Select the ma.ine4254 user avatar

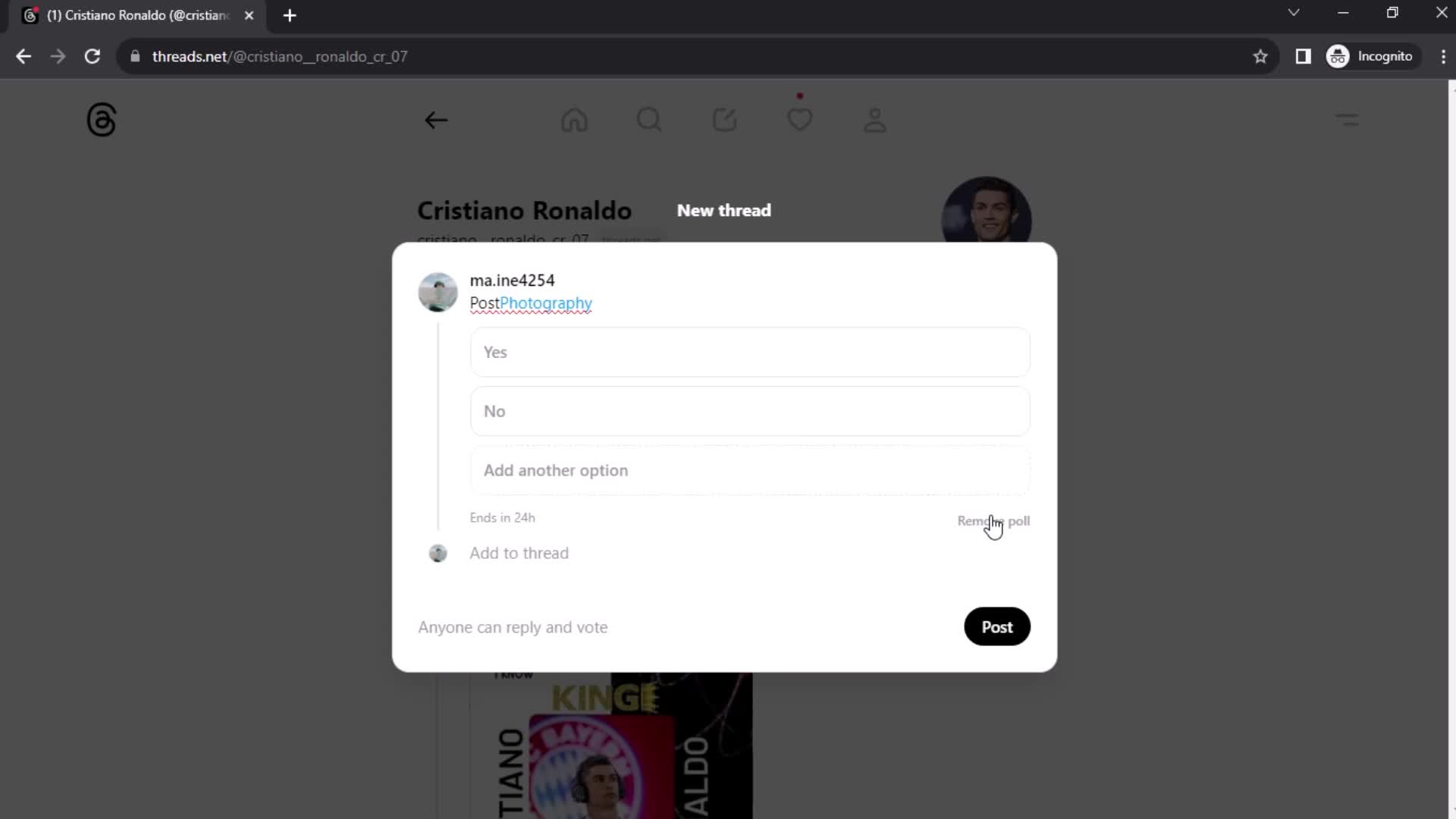pos(437,291)
